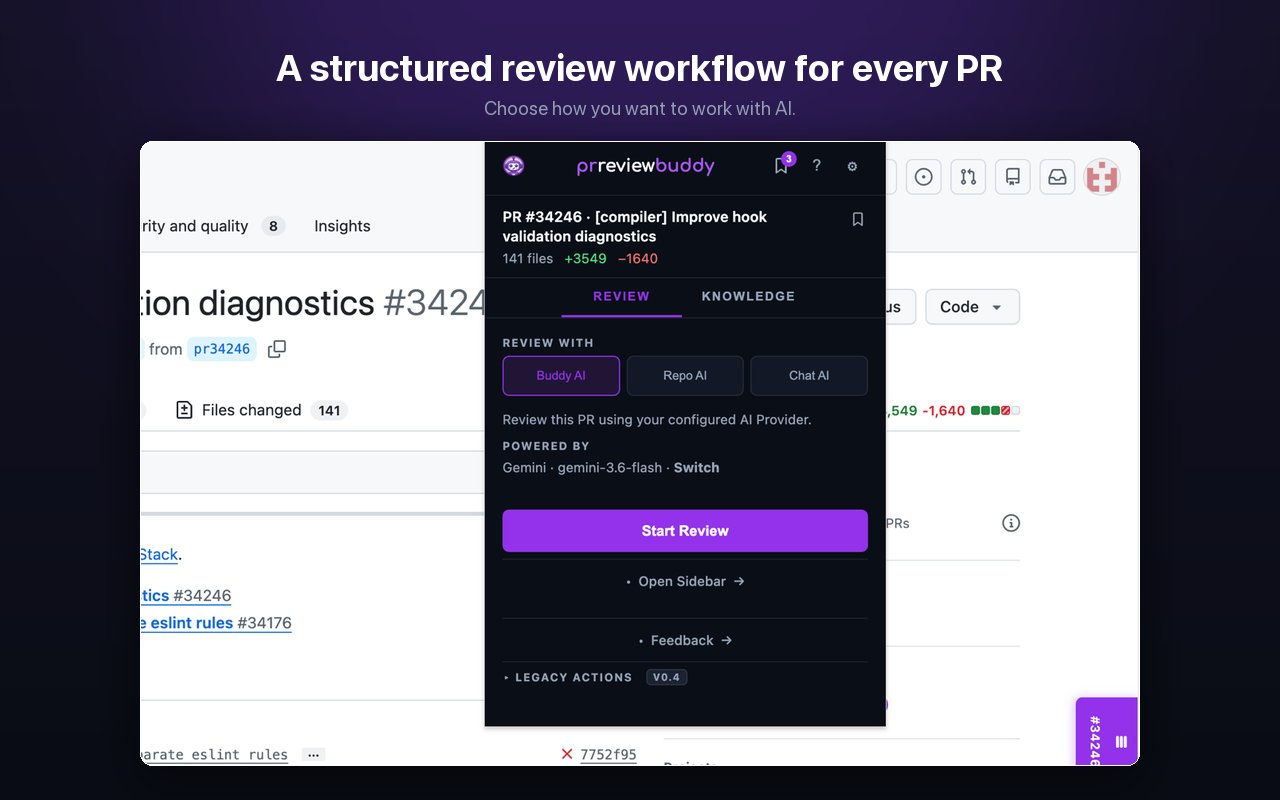Open the purple #34246 side tab
Image resolution: width=1280 pixels, height=800 pixels.
tap(1107, 732)
